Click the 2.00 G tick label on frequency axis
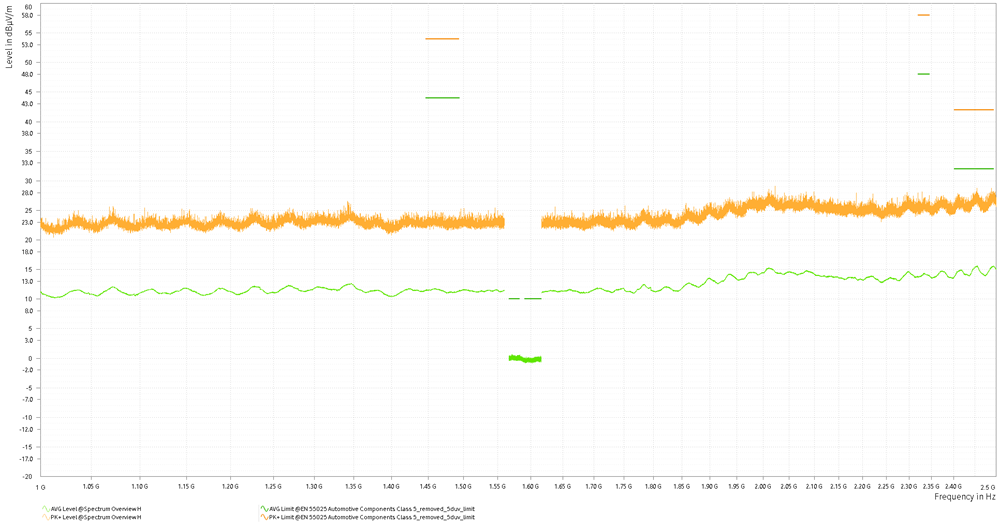1000x527 pixels. pos(763,486)
